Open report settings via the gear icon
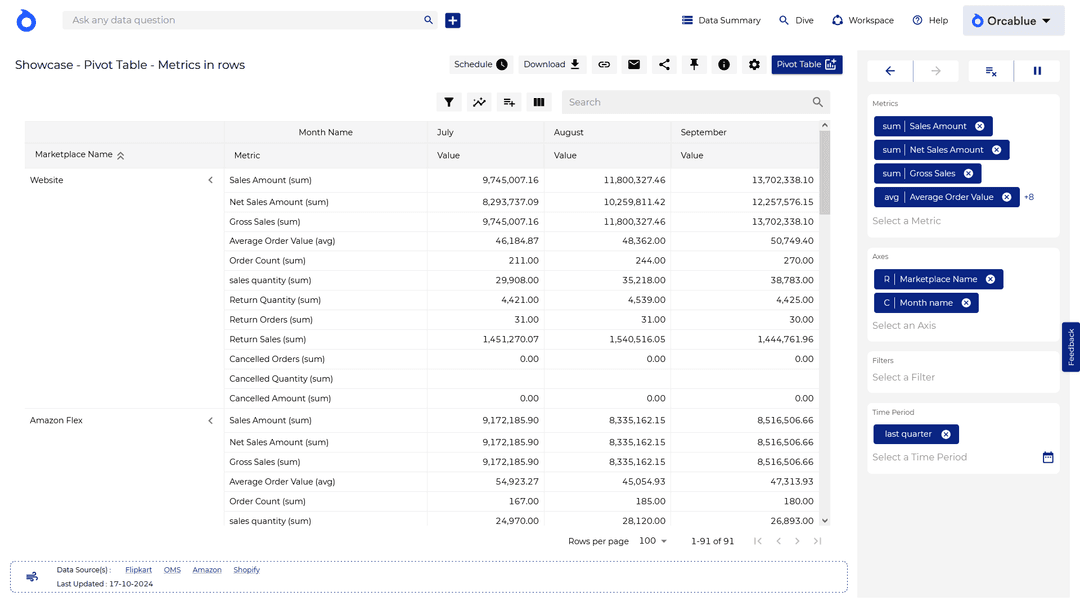The height and width of the screenshot is (608, 1080). pyautogui.click(x=752, y=63)
